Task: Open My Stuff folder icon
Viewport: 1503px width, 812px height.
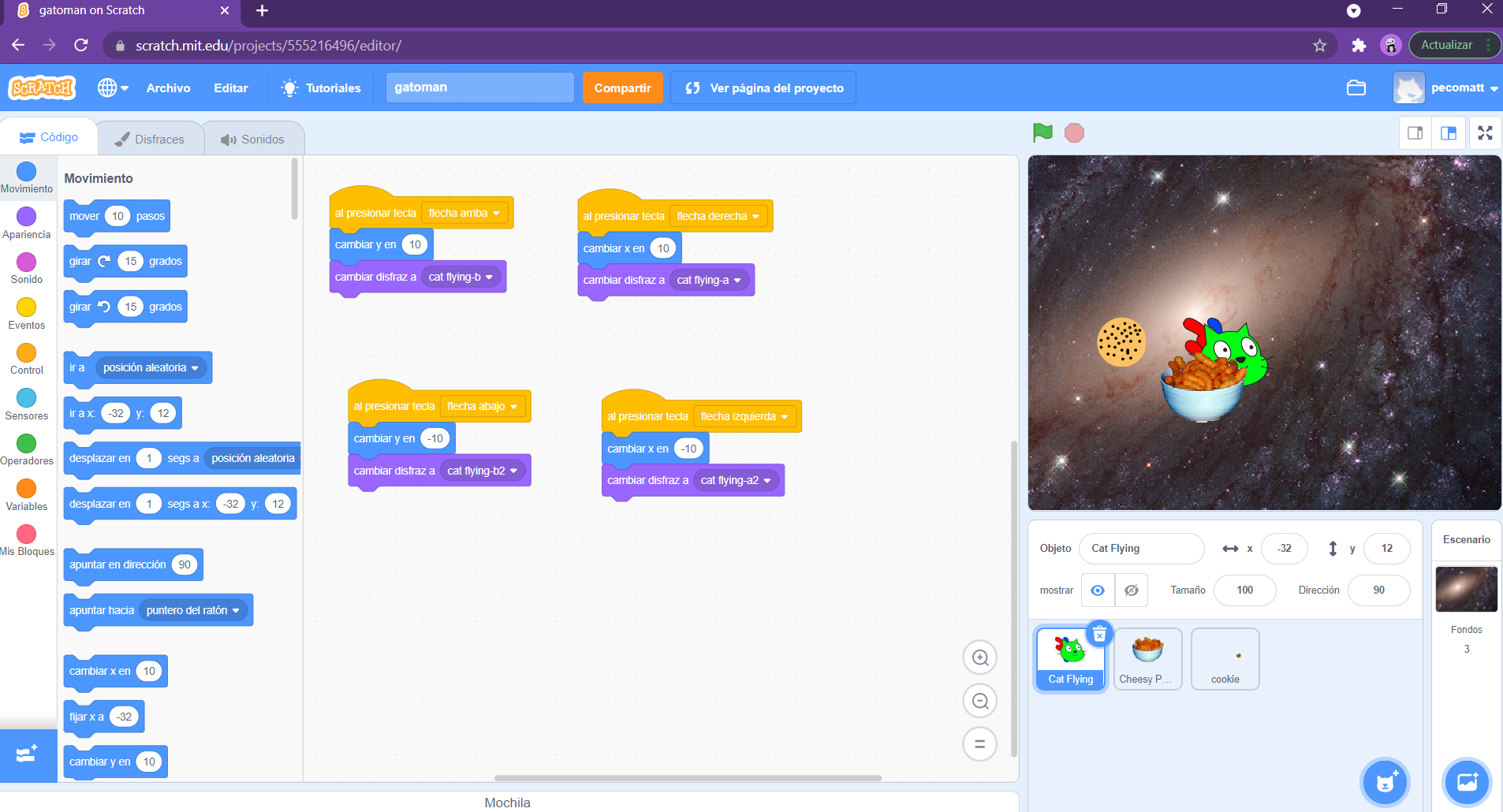Action: tap(1356, 88)
